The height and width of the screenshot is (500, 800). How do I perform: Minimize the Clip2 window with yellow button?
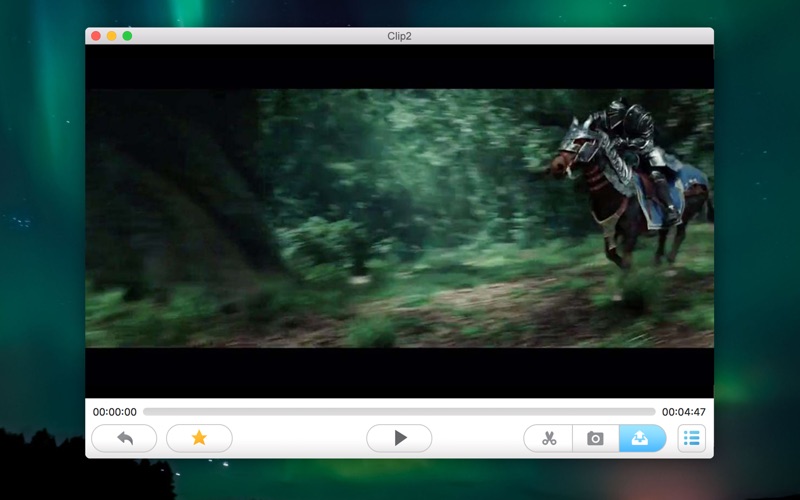[x=112, y=36]
